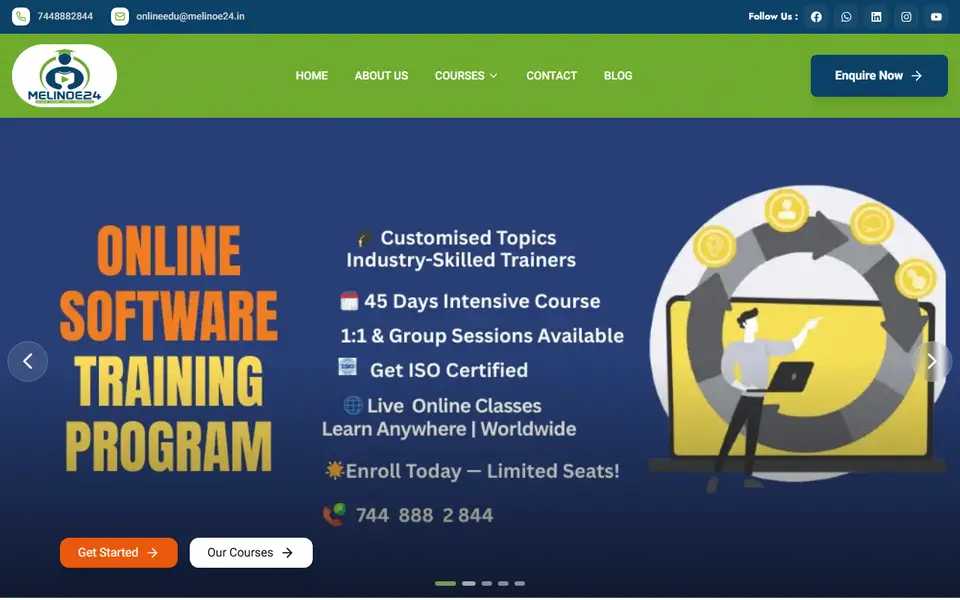Screen dimensions: 960x600
Task: Click the phone number 7448882844 in top bar
Action: (66, 17)
